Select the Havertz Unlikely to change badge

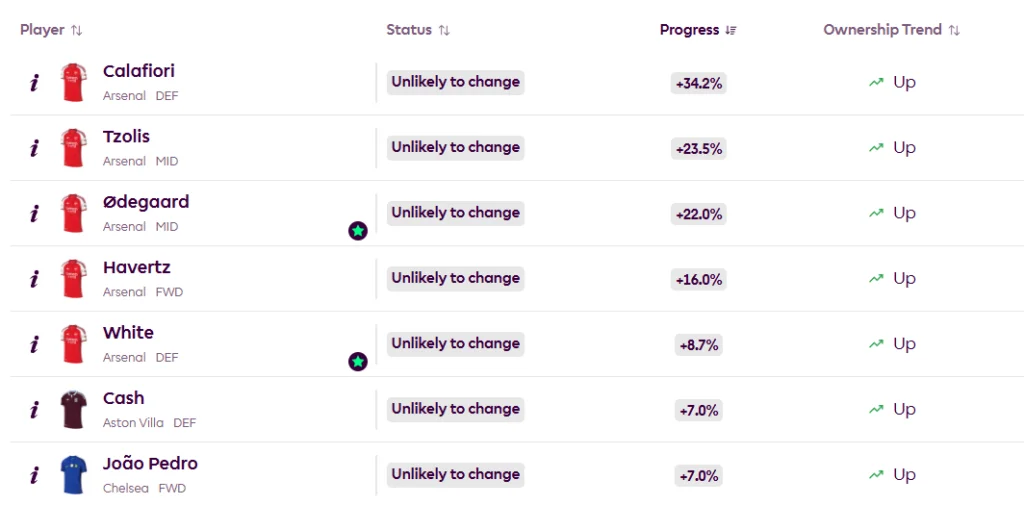(455, 278)
